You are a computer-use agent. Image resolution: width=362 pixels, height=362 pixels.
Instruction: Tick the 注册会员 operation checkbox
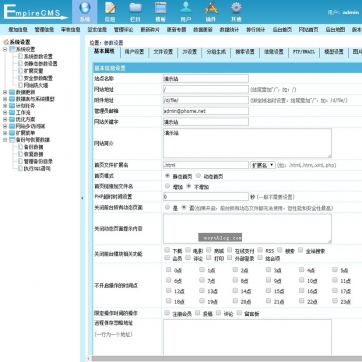(167, 313)
